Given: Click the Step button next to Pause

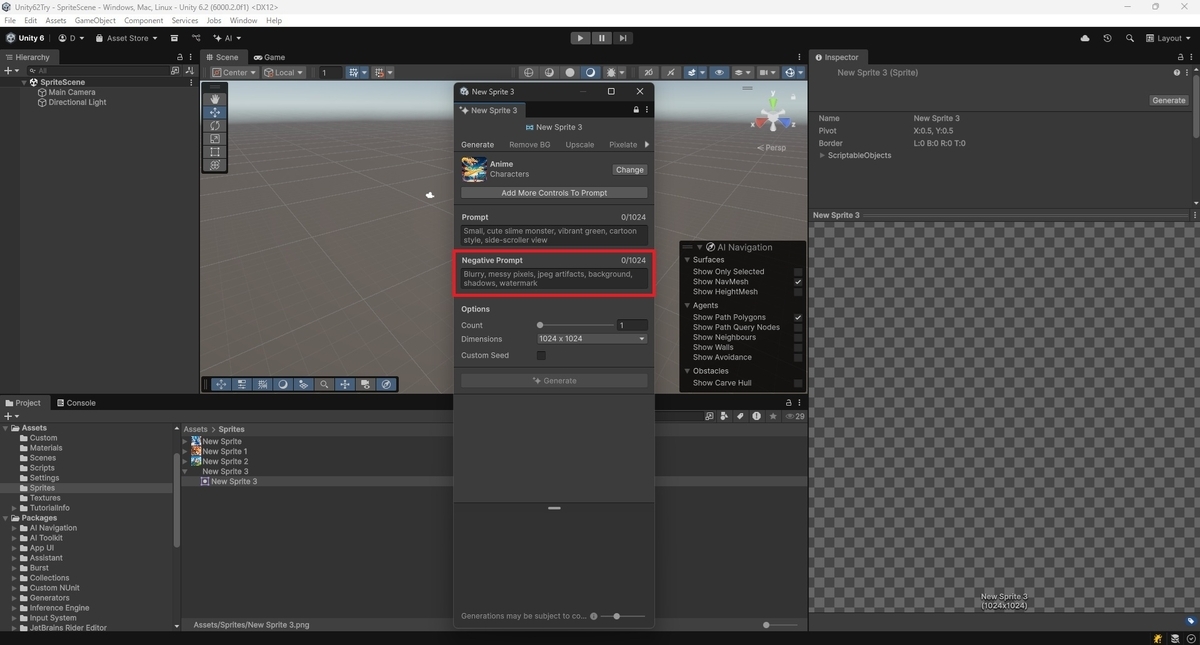Looking at the screenshot, I should (623, 38).
